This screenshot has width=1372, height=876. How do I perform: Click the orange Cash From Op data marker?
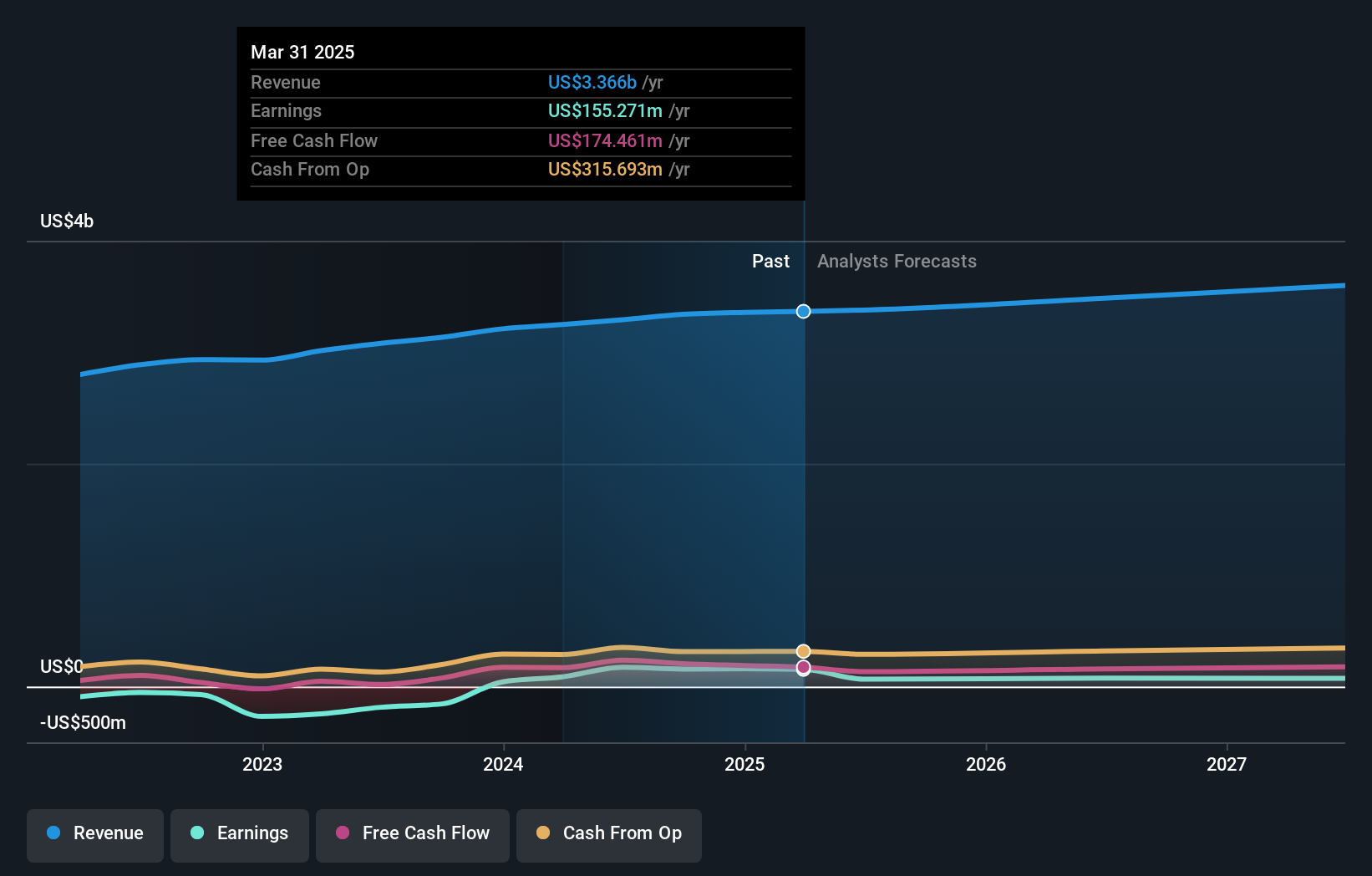point(803,651)
